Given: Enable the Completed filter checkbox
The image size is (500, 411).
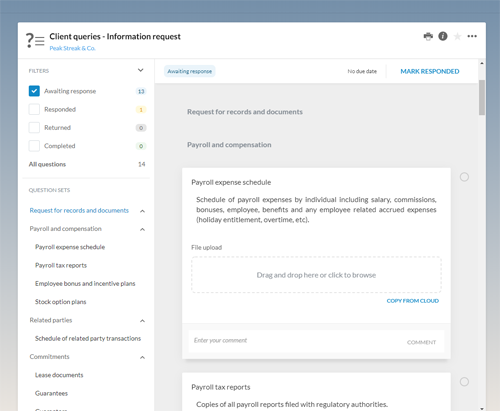Looking at the screenshot, I should click(34, 146).
